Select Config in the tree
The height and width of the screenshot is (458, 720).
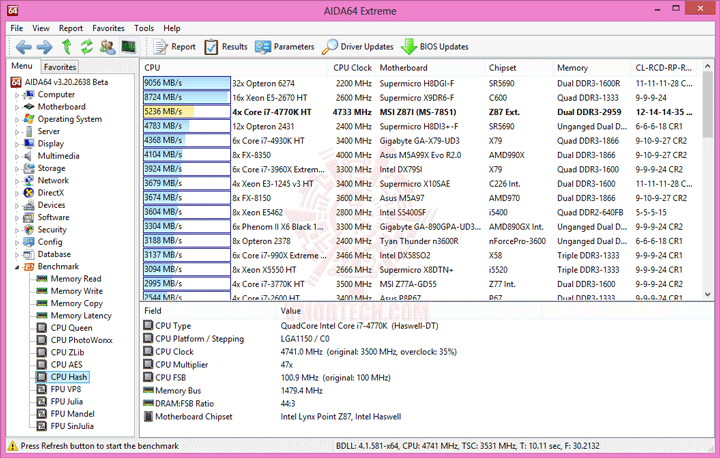pos(50,242)
